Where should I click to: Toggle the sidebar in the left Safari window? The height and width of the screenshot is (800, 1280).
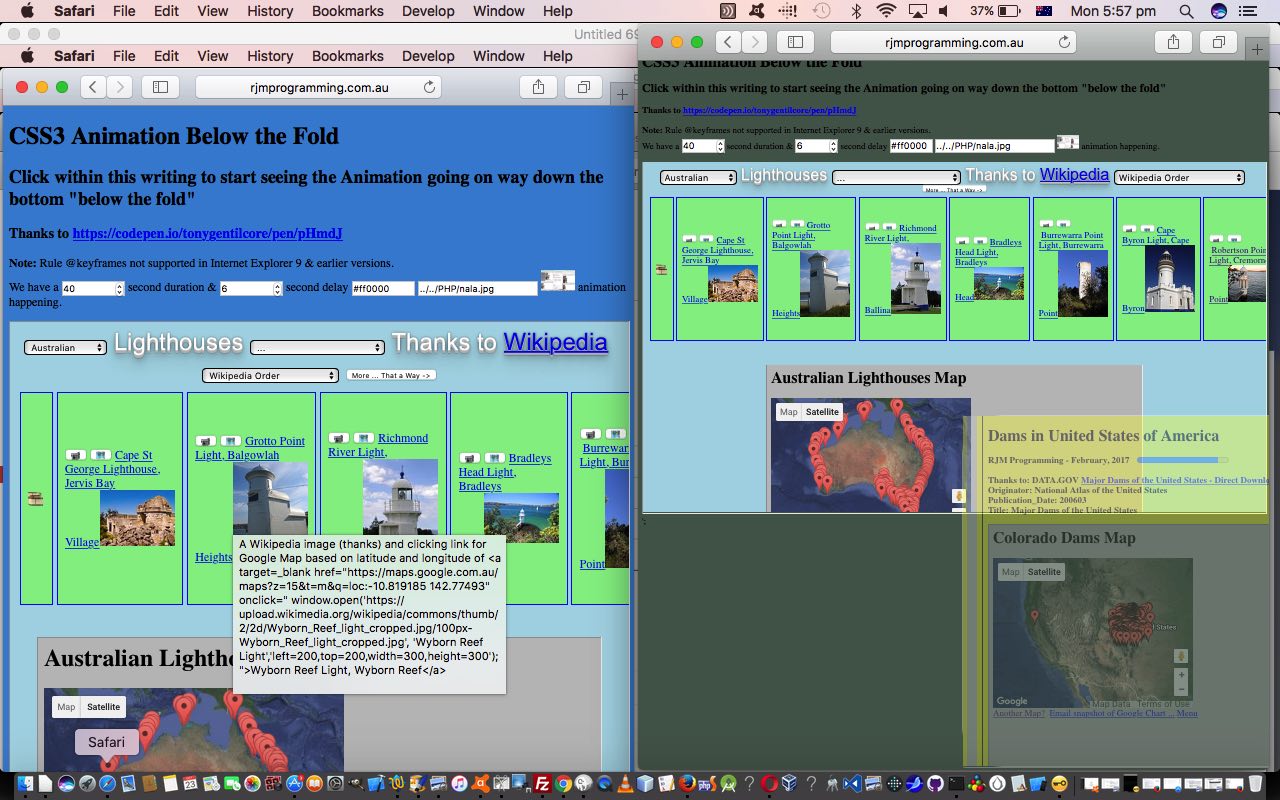160,87
